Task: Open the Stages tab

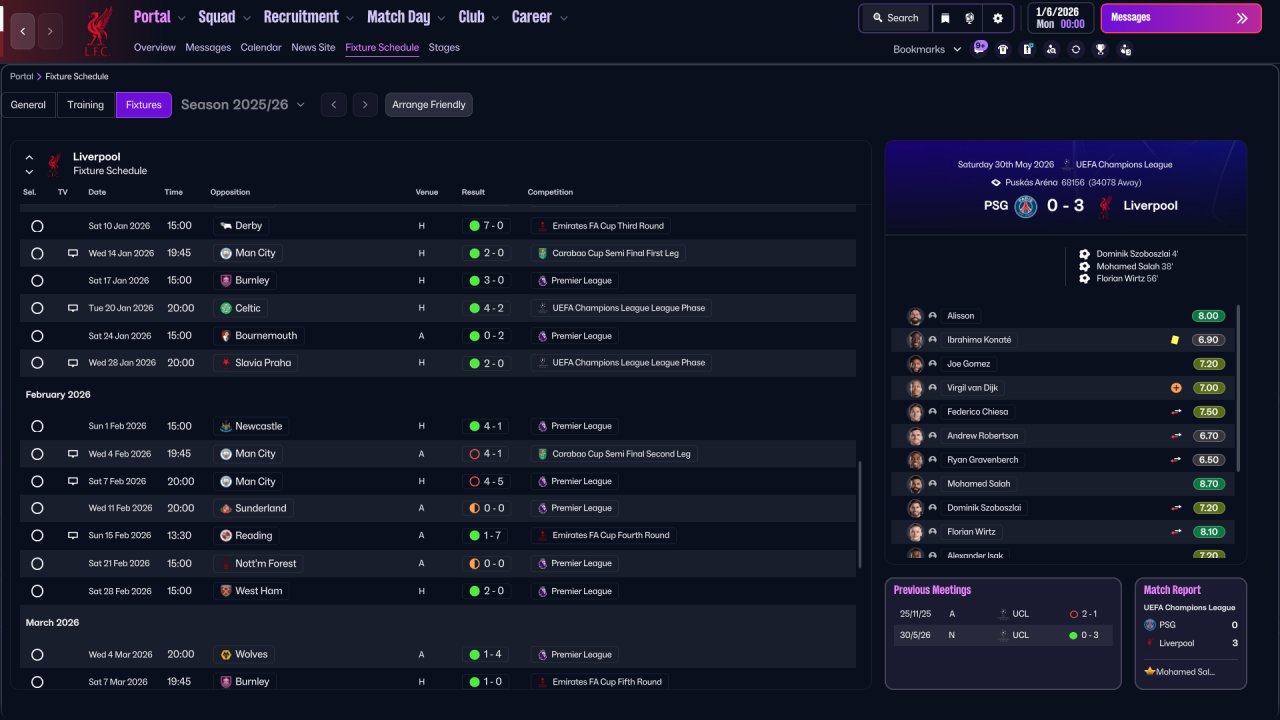Action: [x=444, y=48]
